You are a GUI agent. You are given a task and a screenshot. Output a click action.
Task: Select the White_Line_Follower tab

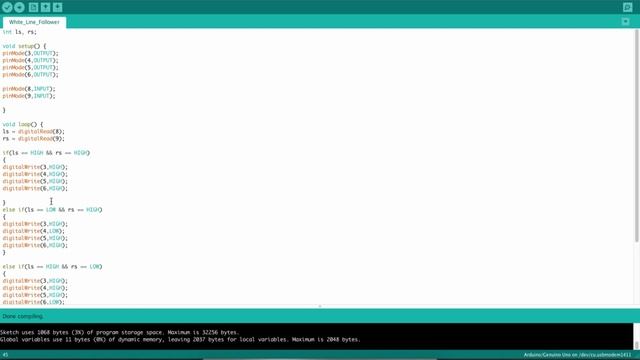pyautogui.click(x=34, y=22)
